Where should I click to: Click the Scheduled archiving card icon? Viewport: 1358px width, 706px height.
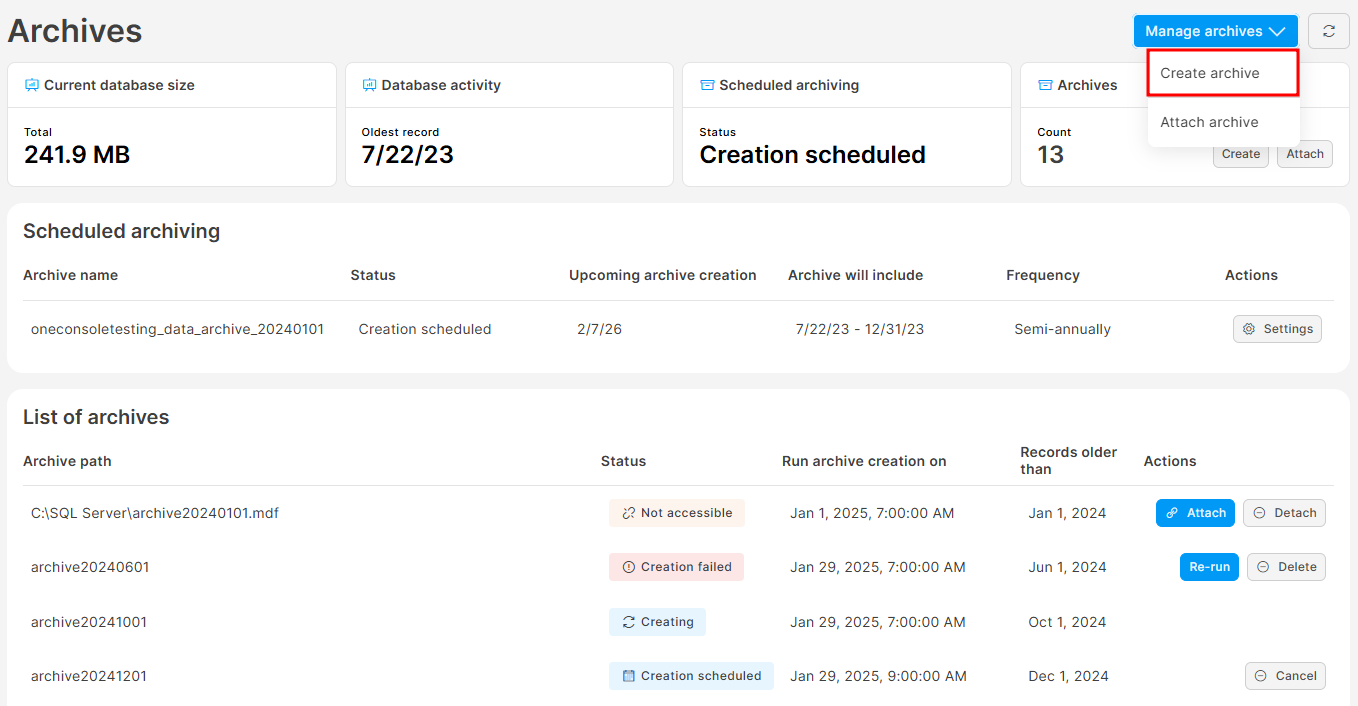[707, 85]
